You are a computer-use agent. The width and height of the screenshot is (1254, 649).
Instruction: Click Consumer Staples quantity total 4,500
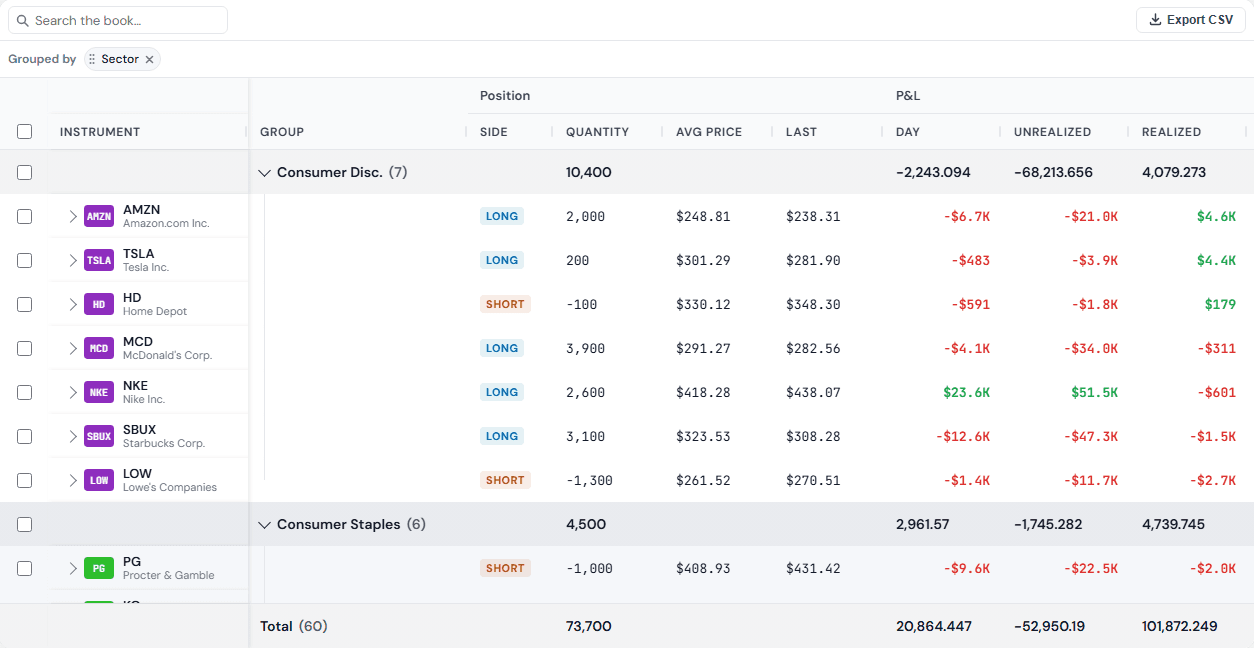585,524
